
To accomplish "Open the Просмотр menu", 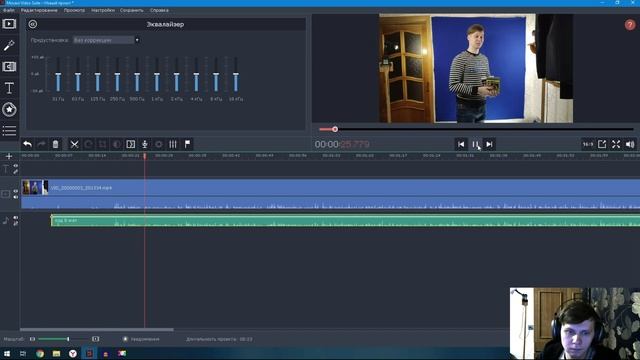I will point(74,10).
